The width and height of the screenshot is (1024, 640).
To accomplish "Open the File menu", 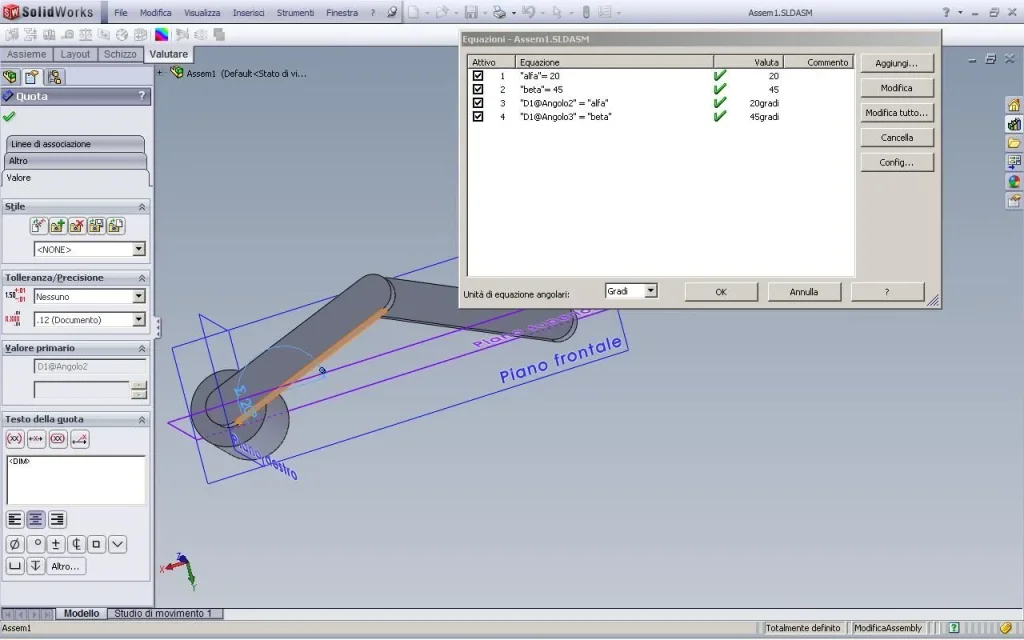I will pyautogui.click(x=121, y=12).
